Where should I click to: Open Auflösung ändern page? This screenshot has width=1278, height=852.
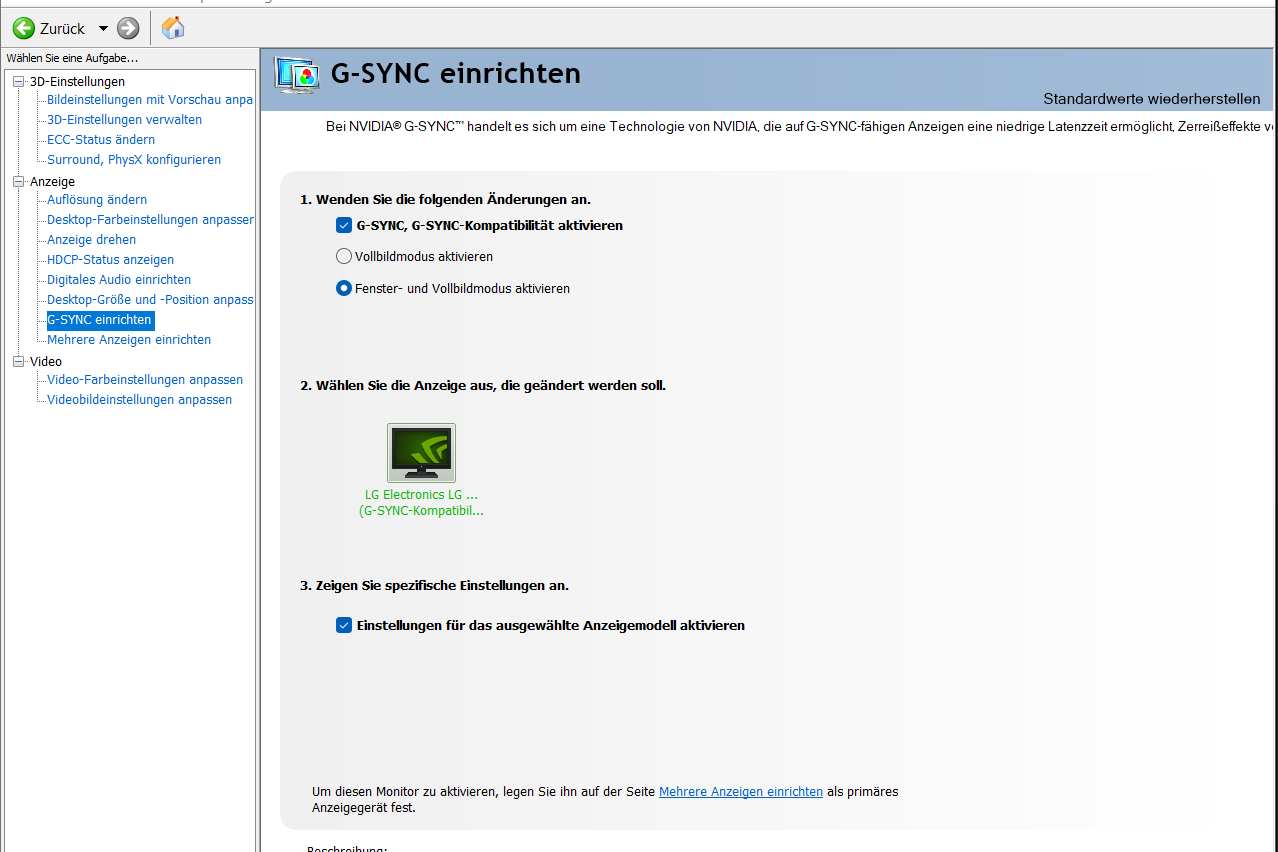point(97,200)
